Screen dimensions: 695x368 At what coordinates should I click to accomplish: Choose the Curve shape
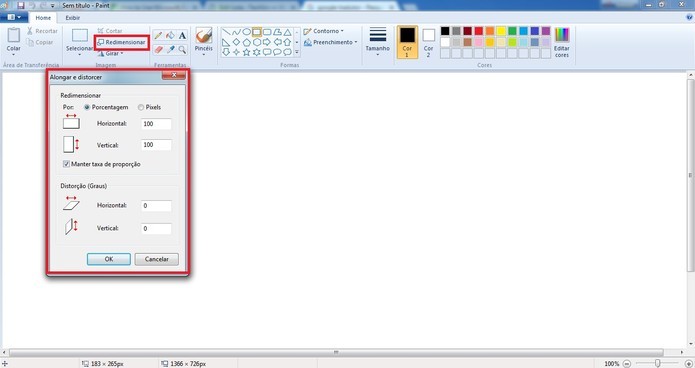pos(236,32)
